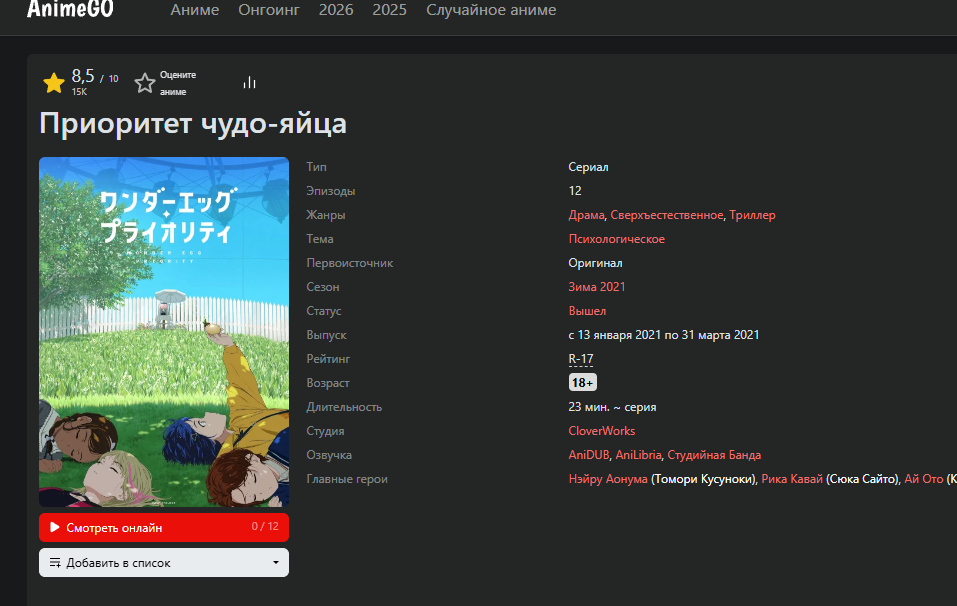The image size is (957, 606).
Task: Click the AnimeGO logo
Action: (x=70, y=9)
